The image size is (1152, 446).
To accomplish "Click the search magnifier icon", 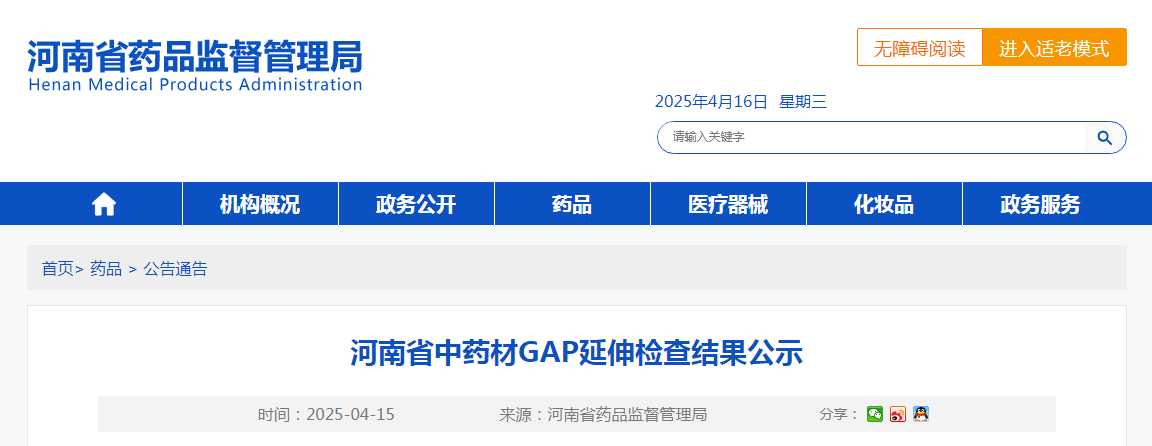I will coord(1104,137).
